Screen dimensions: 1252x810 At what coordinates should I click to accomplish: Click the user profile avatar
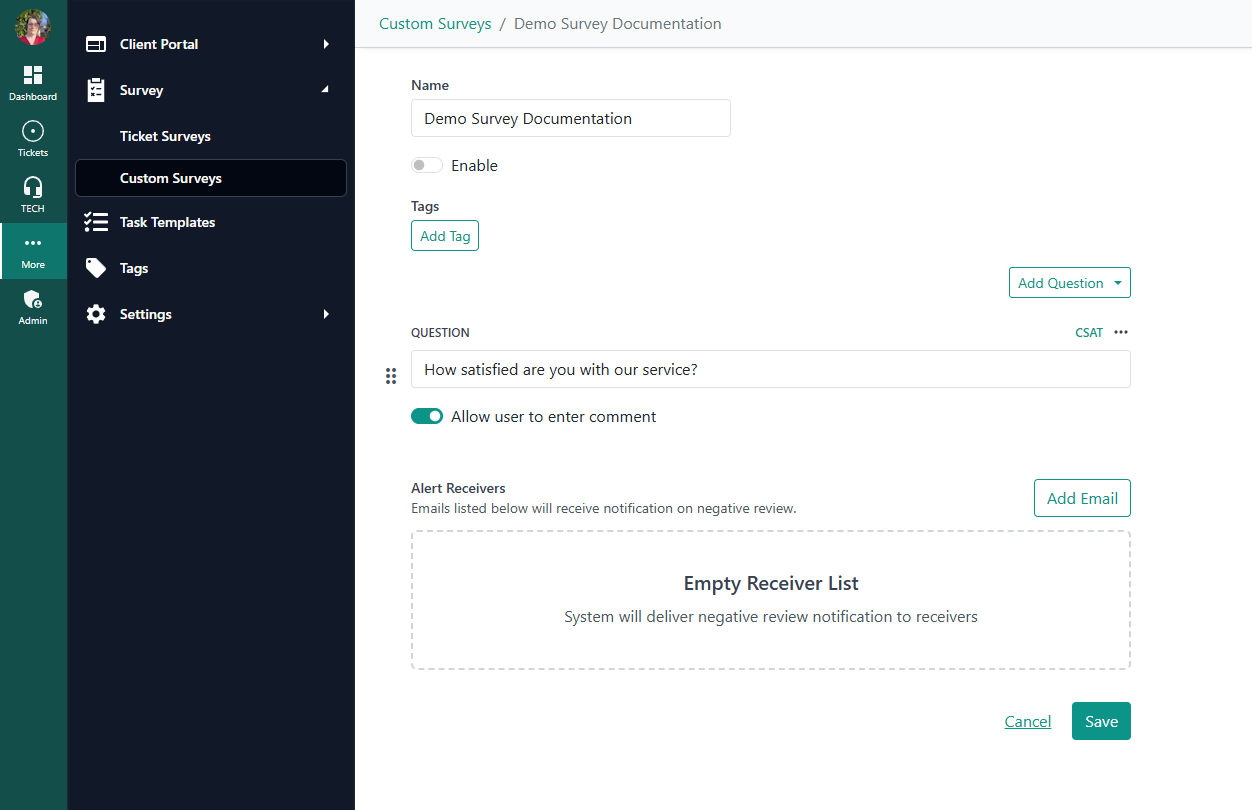coord(33,27)
